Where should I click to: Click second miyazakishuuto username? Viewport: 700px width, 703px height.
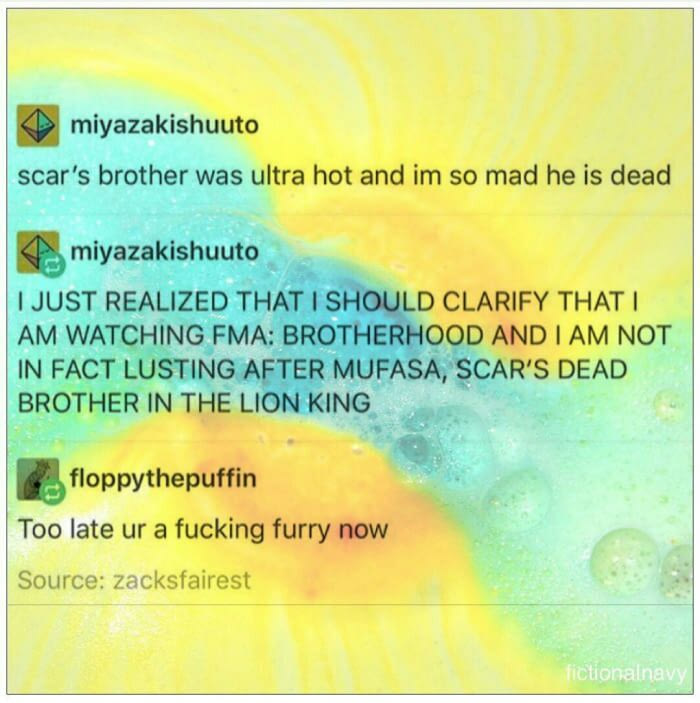tap(164, 252)
